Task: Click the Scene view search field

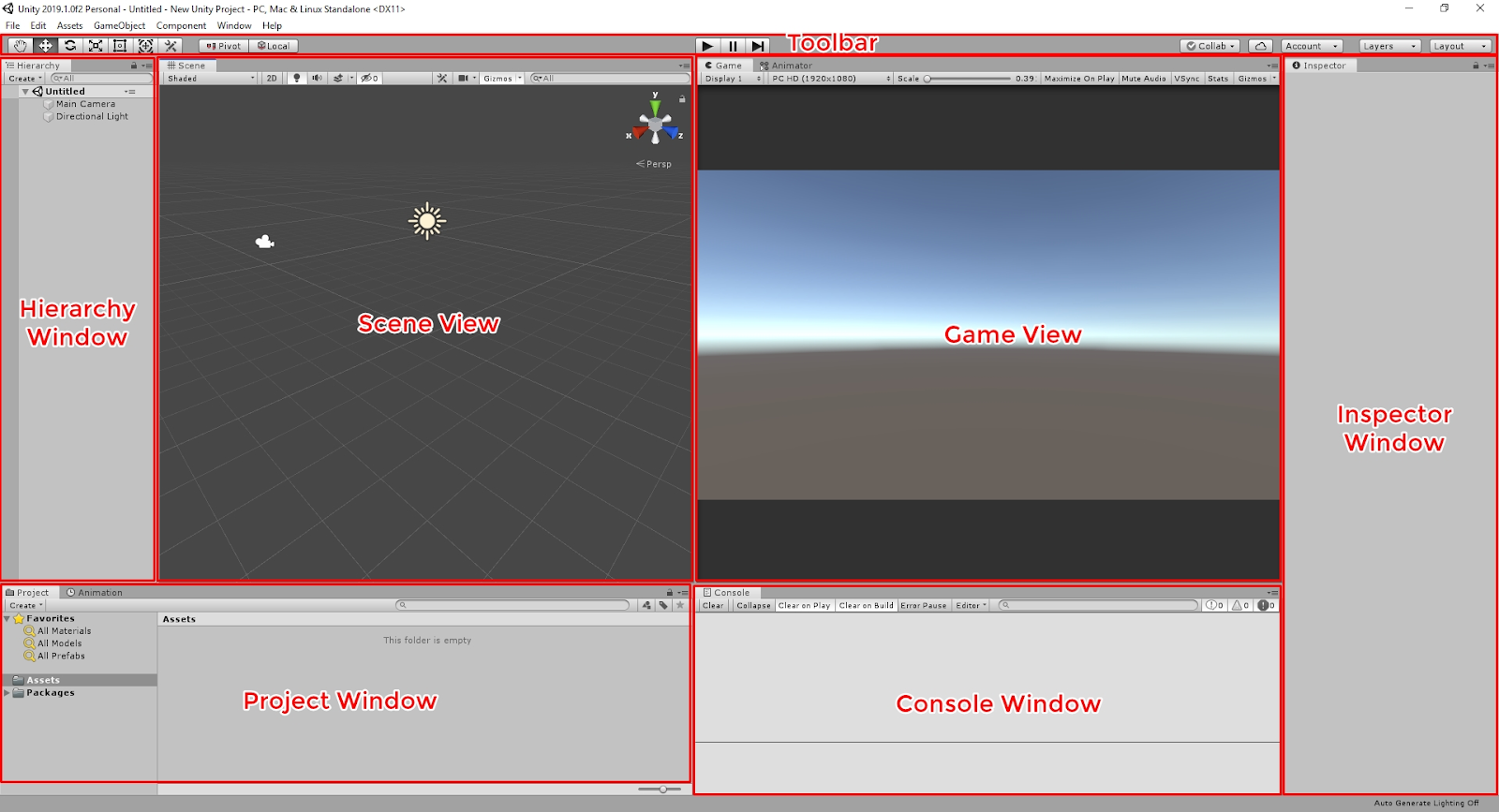Action: [609, 79]
